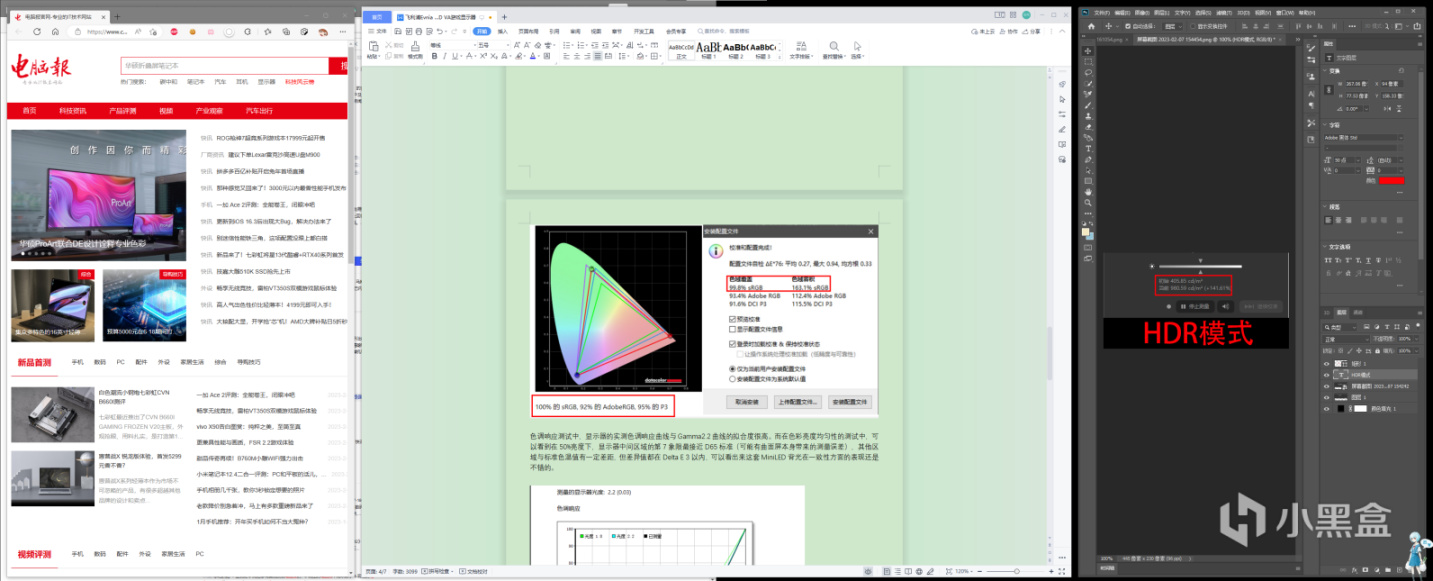
Task: Open WPS 页面布局 ribbon tab
Action: 528,31
